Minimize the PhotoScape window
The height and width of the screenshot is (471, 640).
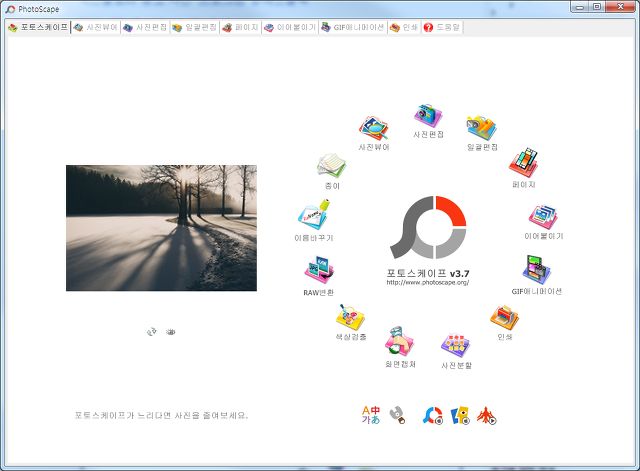[580, 7]
